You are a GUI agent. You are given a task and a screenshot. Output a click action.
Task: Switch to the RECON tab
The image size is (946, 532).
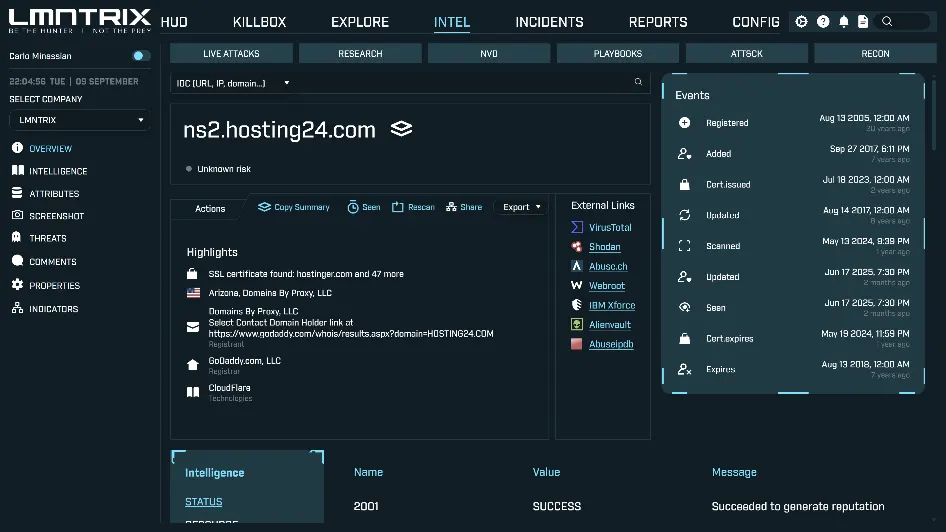[875, 54]
